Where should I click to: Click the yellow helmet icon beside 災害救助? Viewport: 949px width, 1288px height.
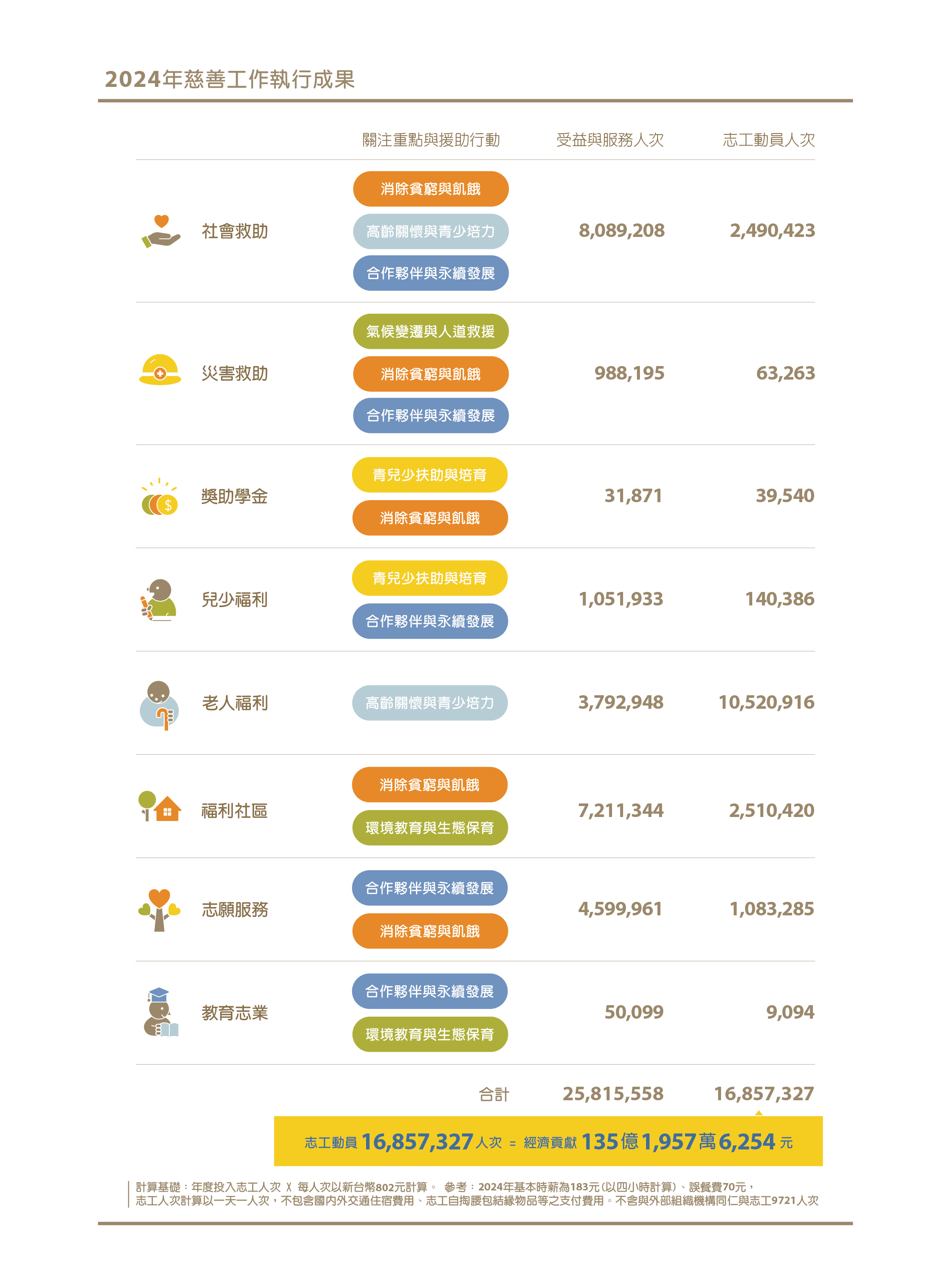(160, 370)
